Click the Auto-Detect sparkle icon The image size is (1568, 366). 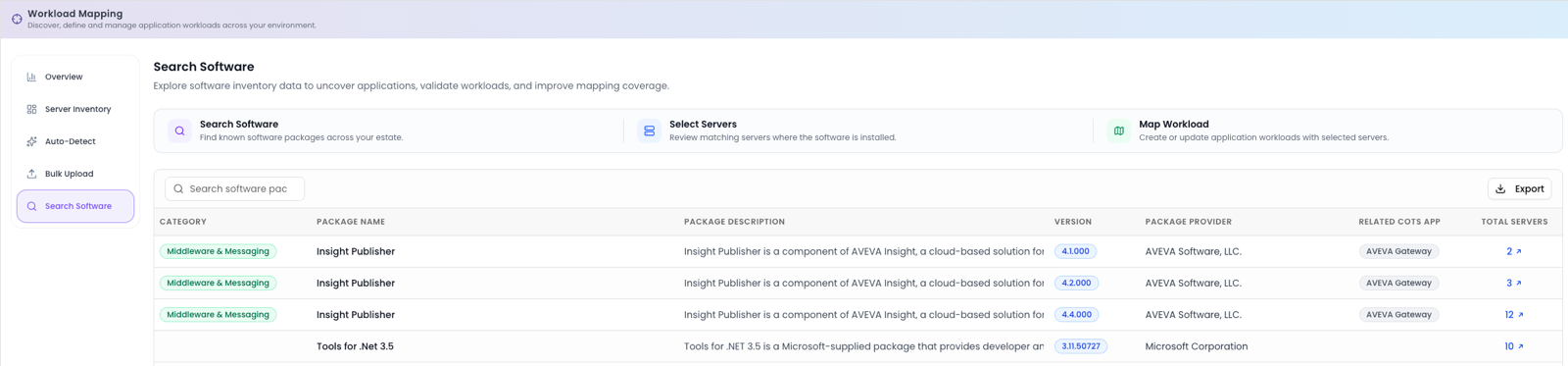(x=31, y=141)
